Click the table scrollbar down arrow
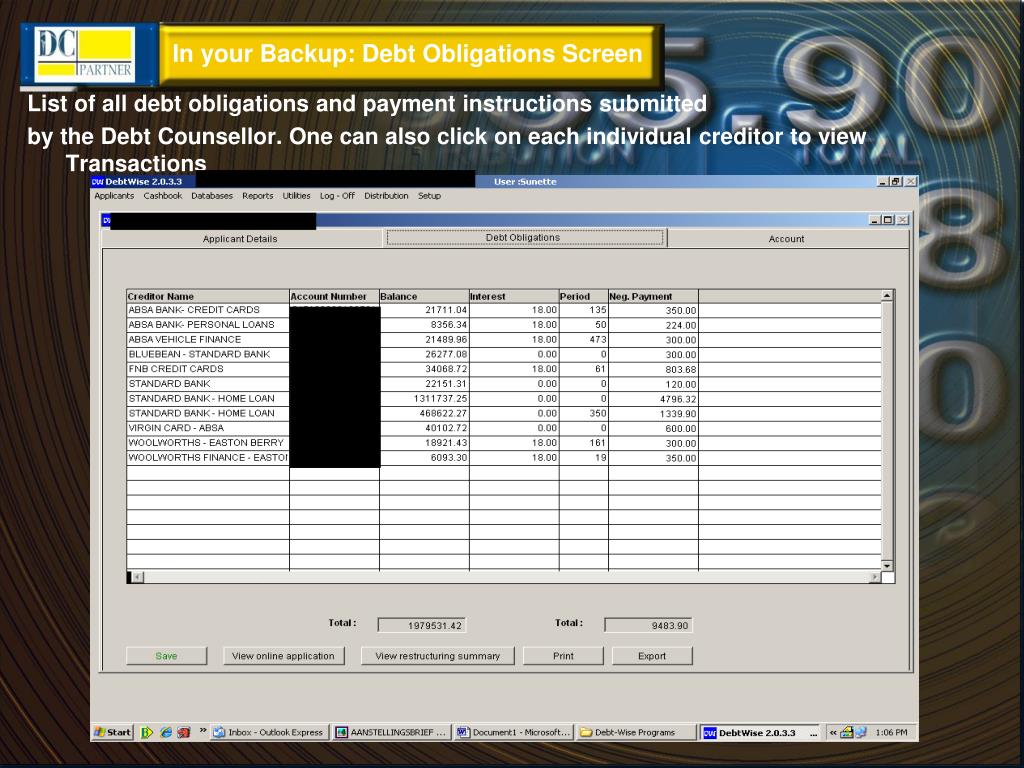The image size is (1024, 768). 887,566
